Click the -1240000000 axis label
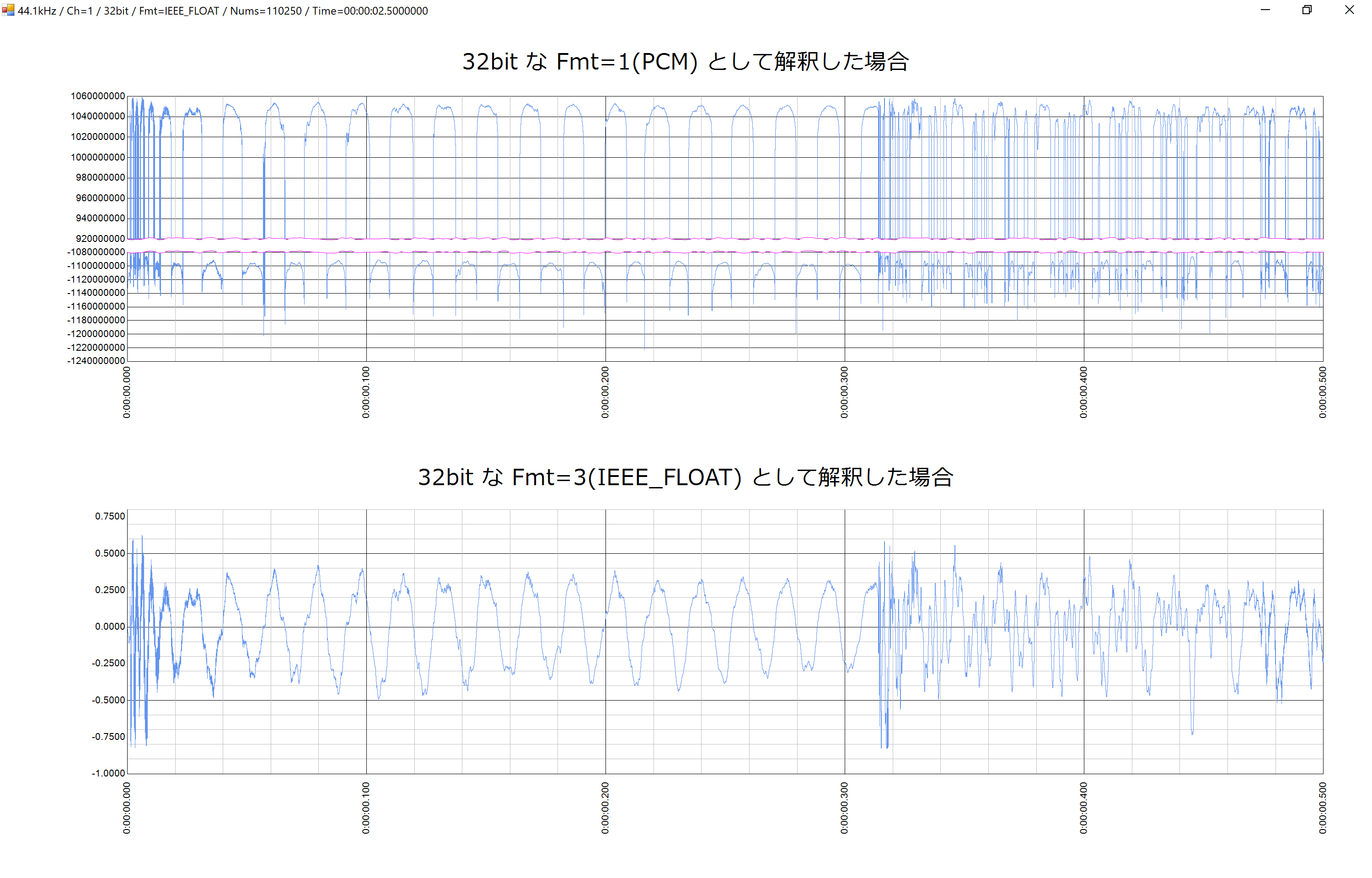 (96, 361)
